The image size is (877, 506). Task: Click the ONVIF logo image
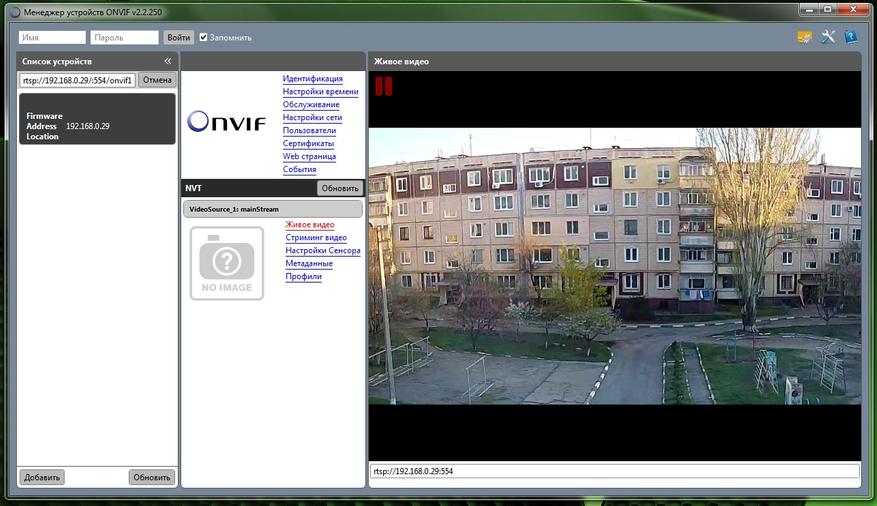pos(226,122)
